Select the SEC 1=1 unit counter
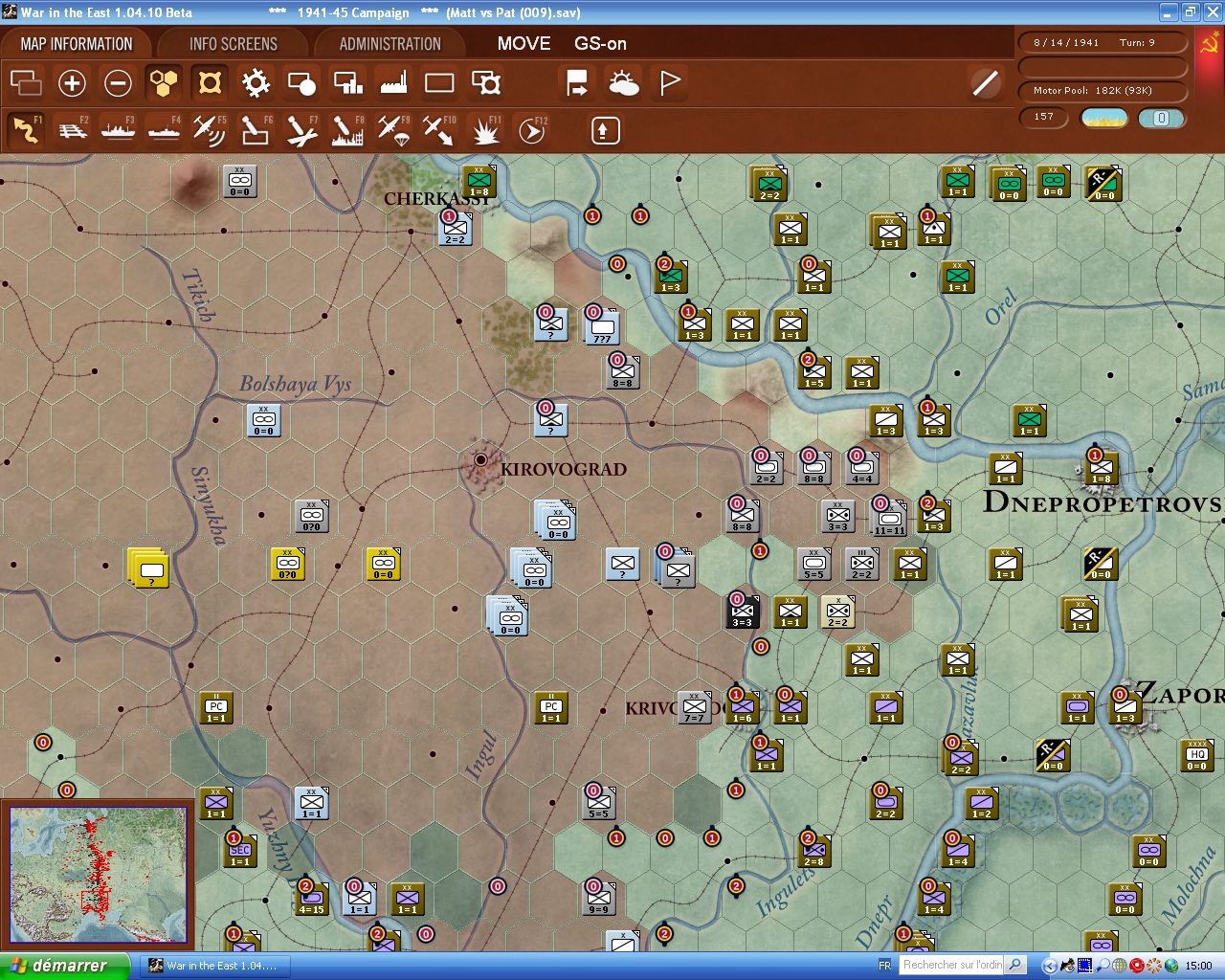The width and height of the screenshot is (1225, 980). [239, 852]
